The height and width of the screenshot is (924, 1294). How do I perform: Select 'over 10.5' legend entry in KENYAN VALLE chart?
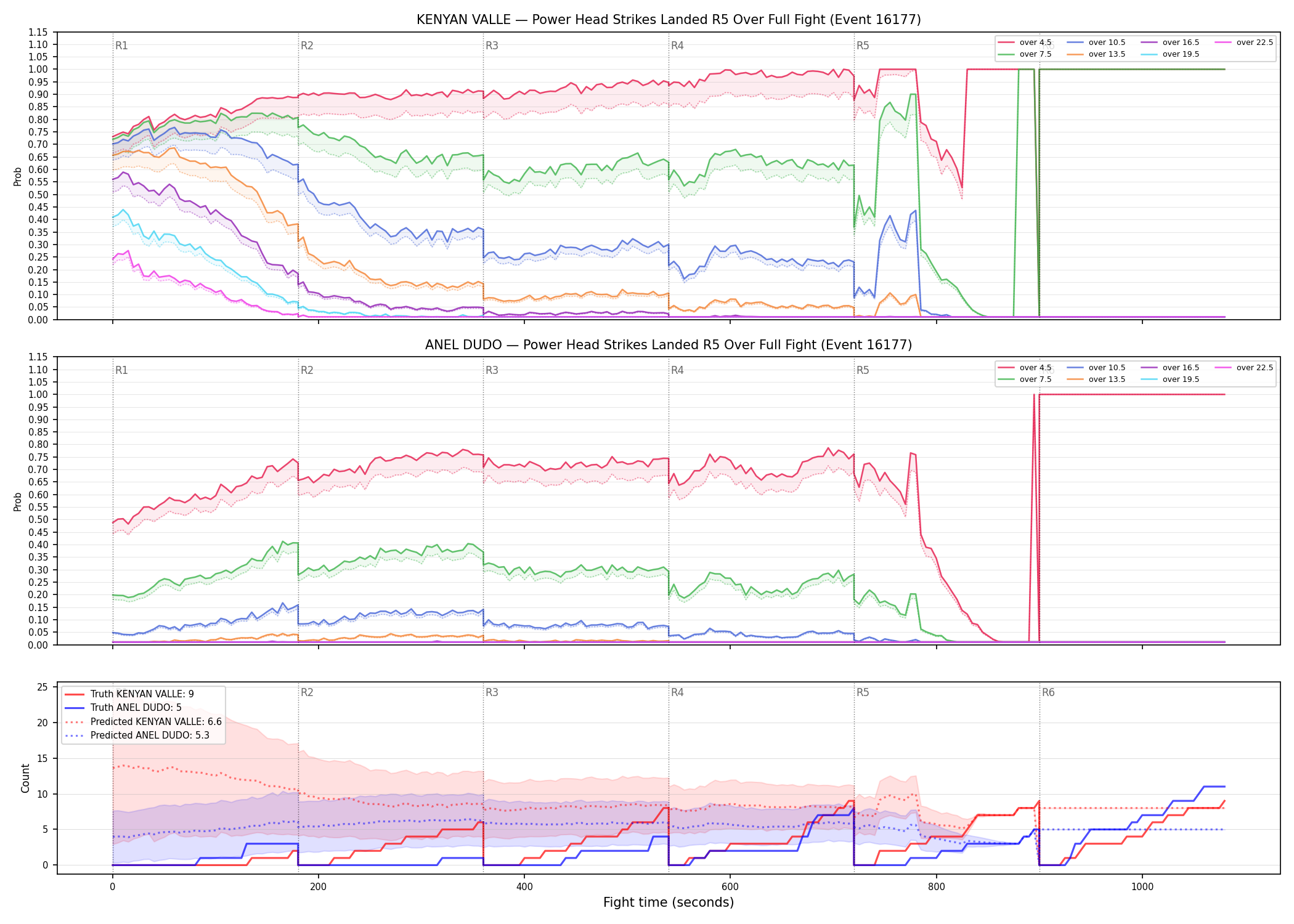tap(1096, 43)
